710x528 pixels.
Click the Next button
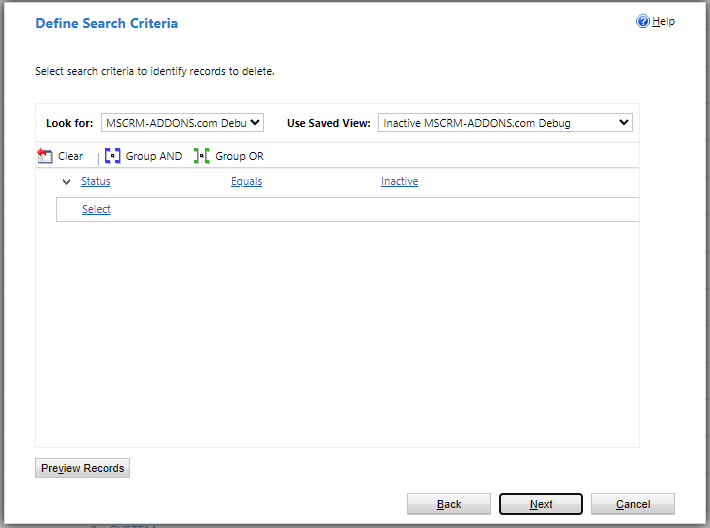coord(541,504)
